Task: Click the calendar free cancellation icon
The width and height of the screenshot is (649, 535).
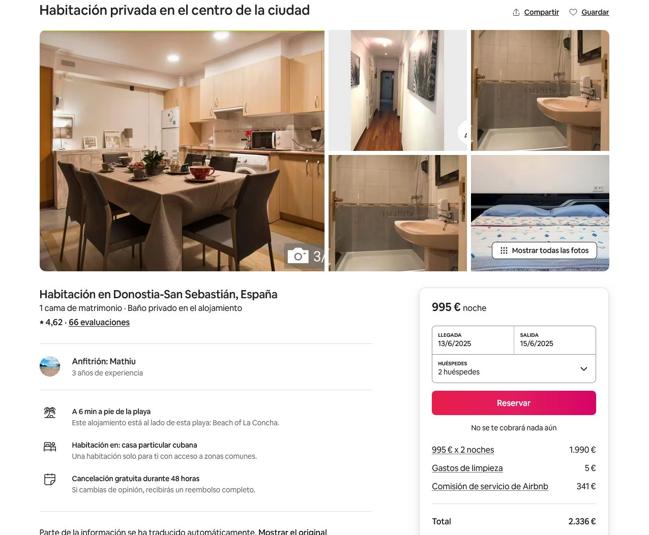Action: (x=50, y=480)
